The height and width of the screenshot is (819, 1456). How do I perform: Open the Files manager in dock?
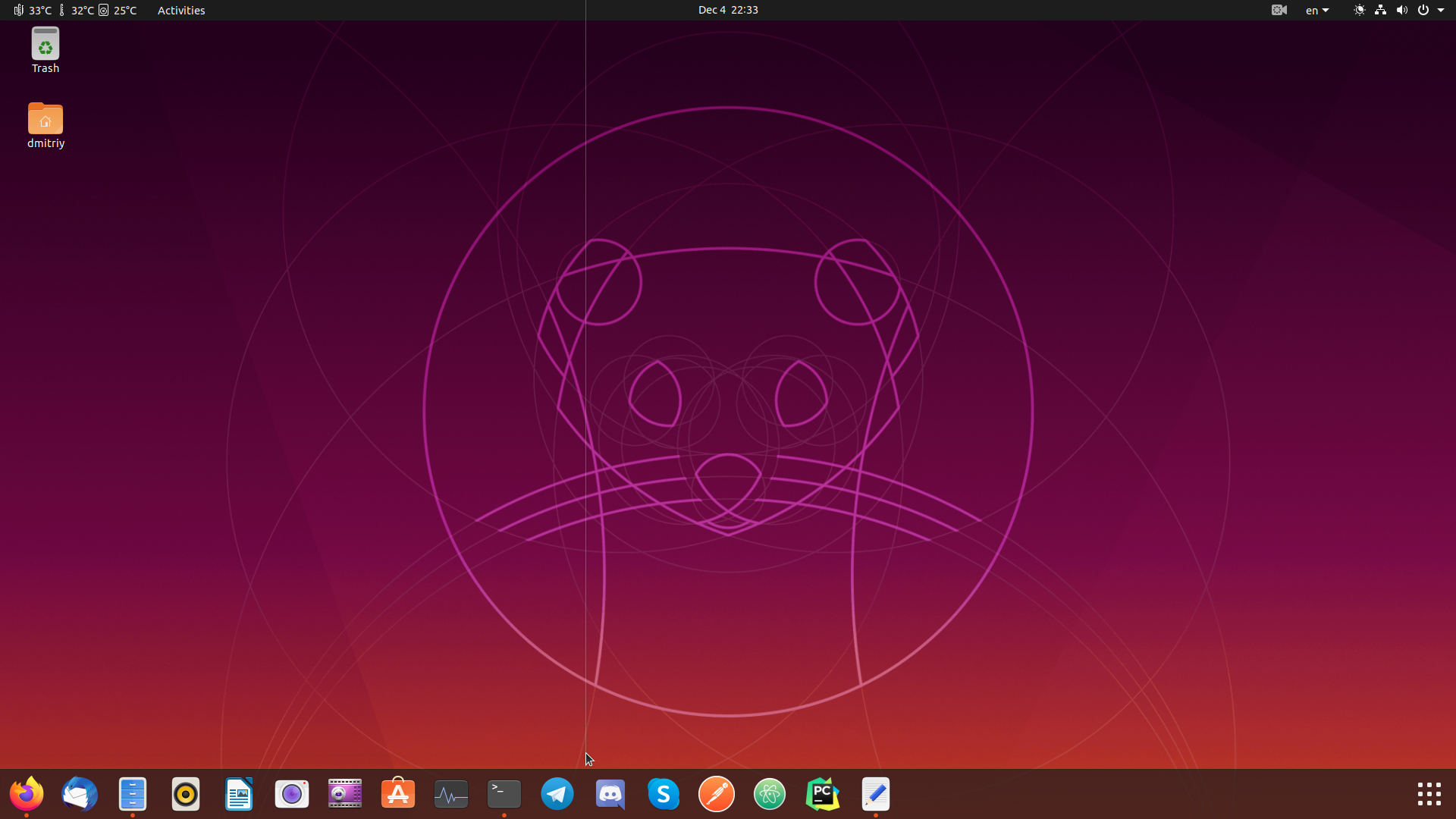(133, 794)
